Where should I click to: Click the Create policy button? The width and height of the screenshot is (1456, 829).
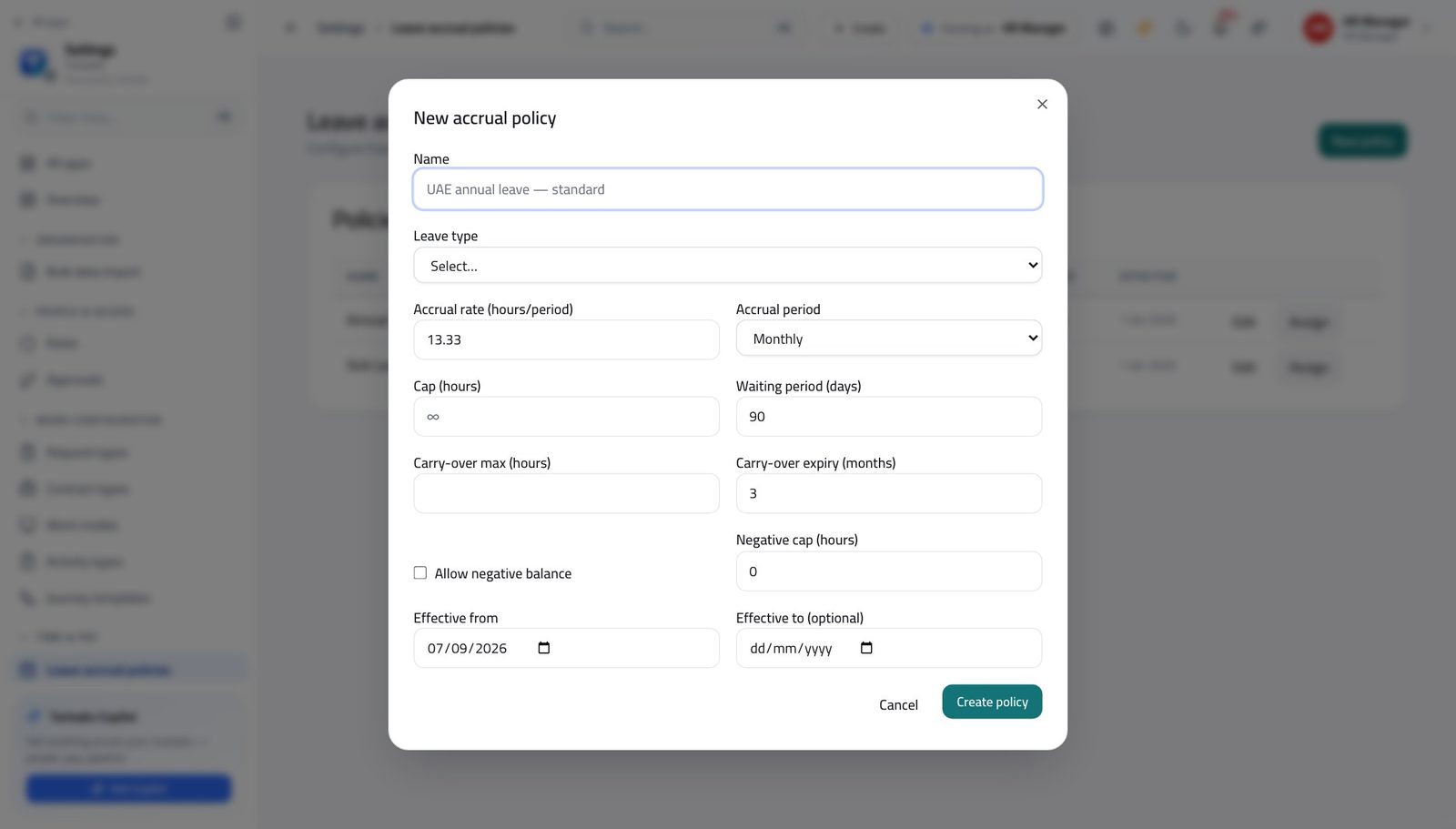click(x=992, y=702)
